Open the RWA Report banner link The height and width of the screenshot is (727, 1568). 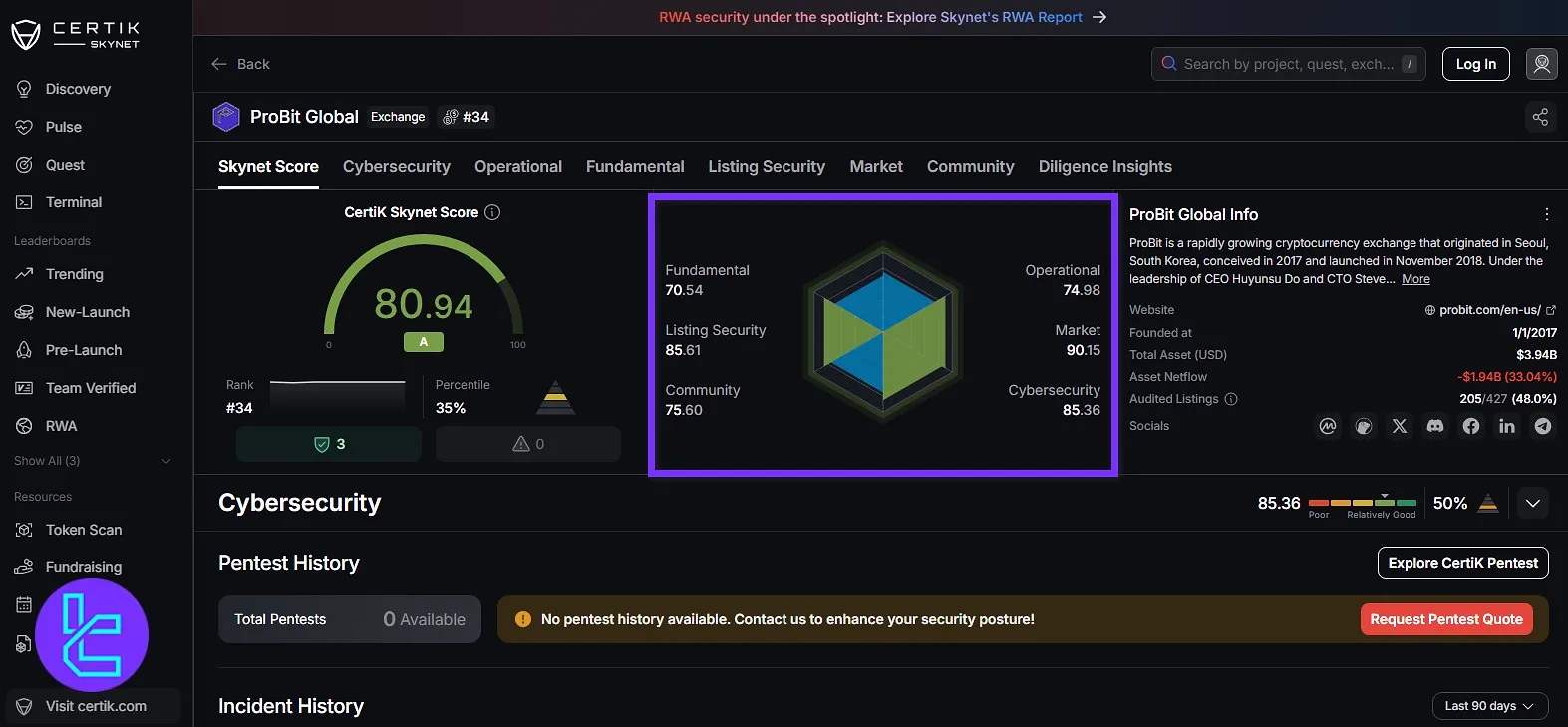tap(882, 17)
